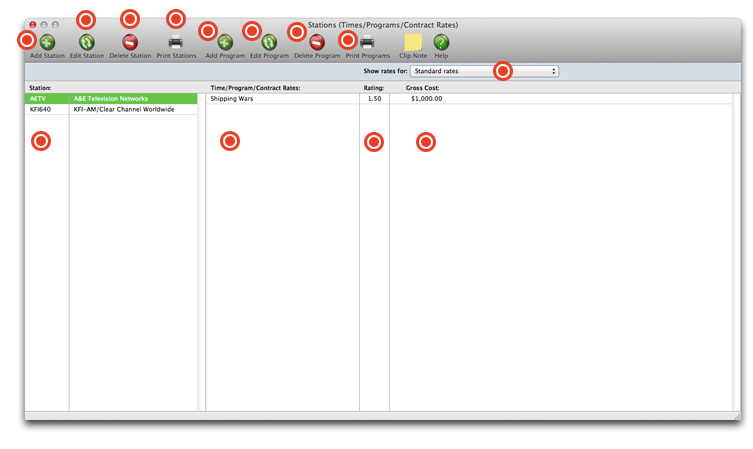Click the Print Programs printer icon
This screenshot has height=449, width=753.
click(367, 43)
